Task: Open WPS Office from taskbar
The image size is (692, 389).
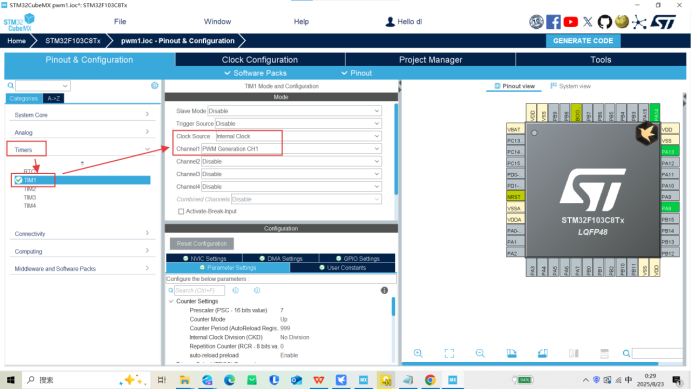Action: (319, 380)
